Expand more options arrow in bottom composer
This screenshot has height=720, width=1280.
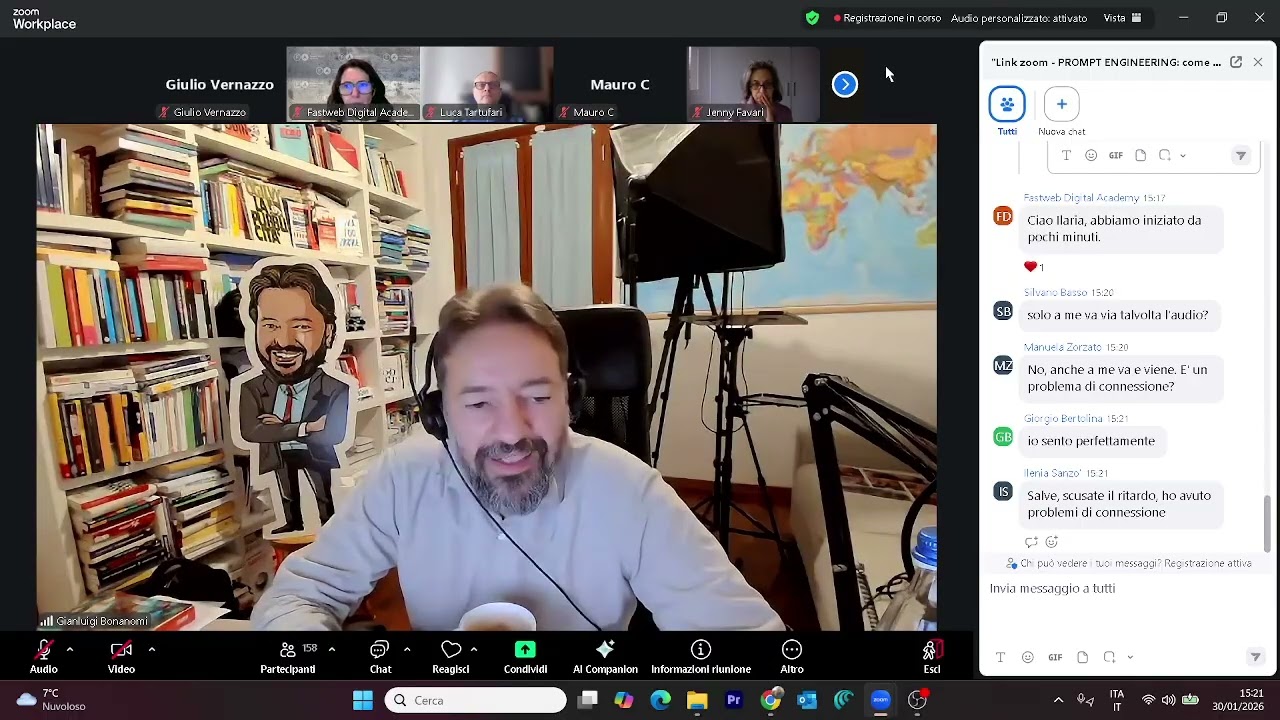(1130, 657)
